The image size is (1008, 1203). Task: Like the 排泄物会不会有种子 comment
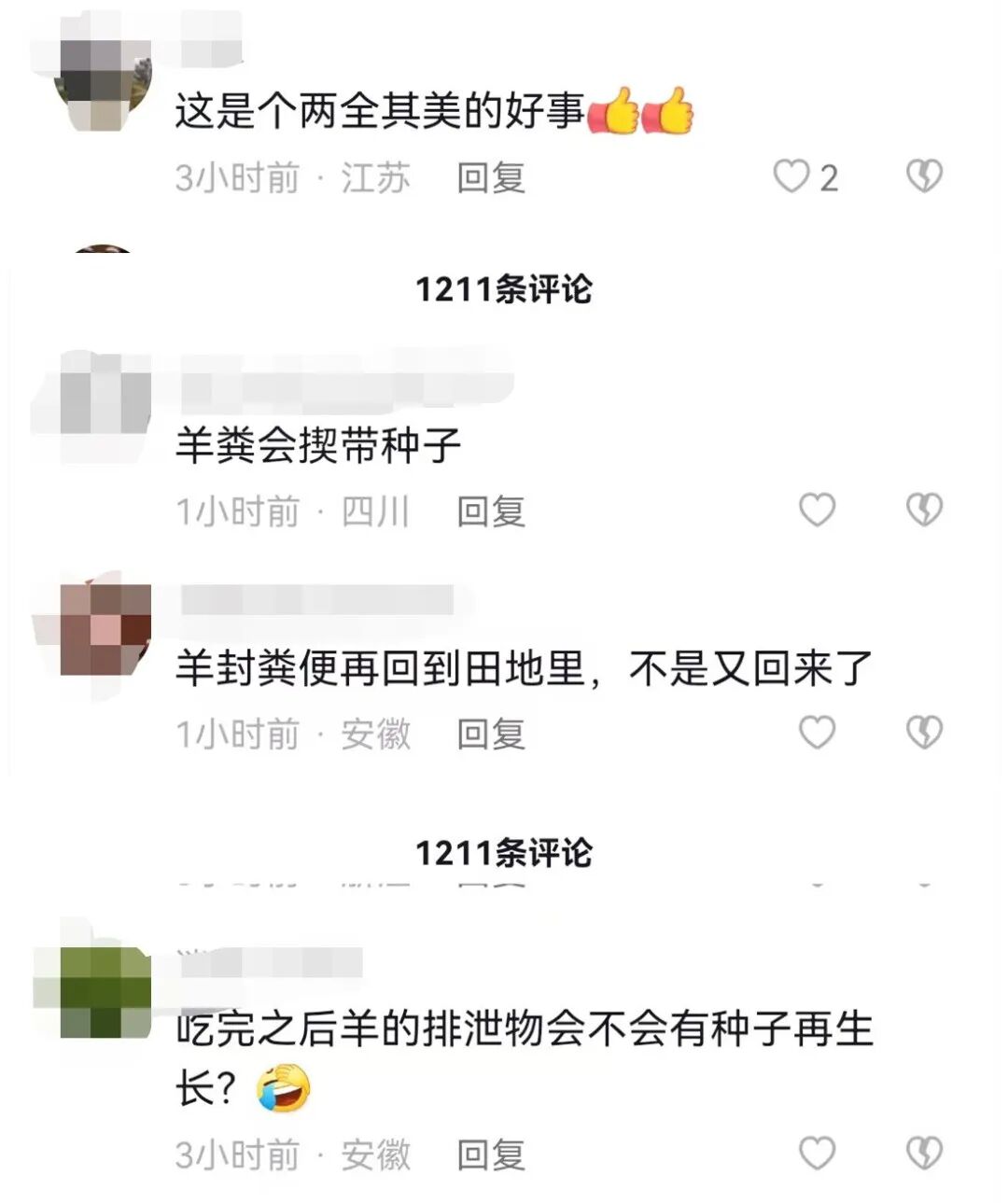pos(818,1154)
